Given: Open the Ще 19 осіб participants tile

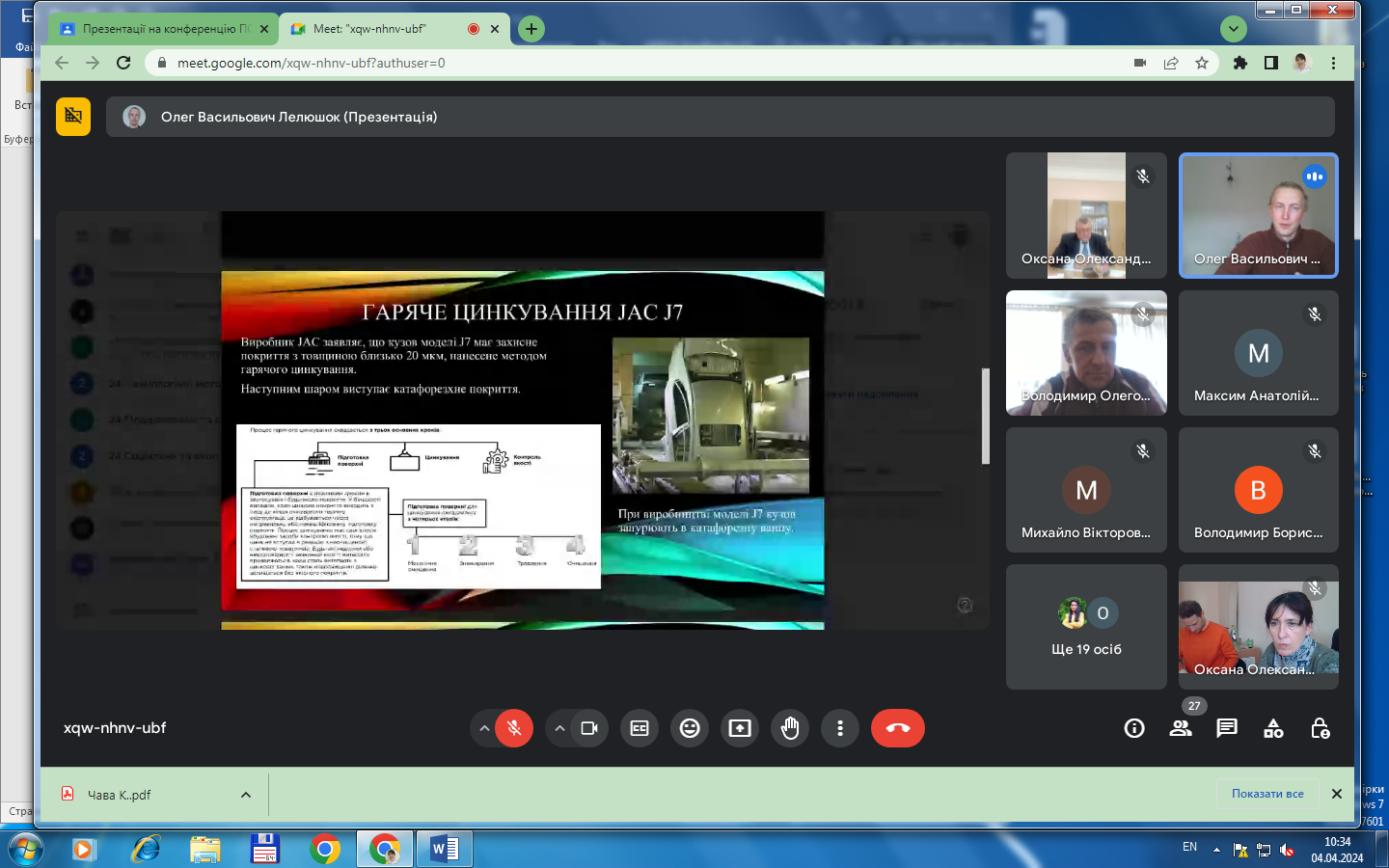Looking at the screenshot, I should click(x=1086, y=627).
